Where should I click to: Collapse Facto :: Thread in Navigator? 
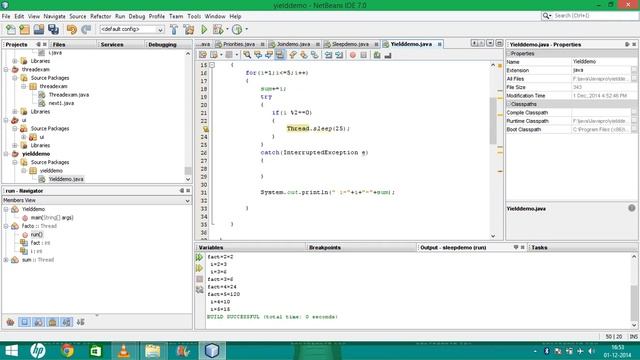click(x=6, y=226)
